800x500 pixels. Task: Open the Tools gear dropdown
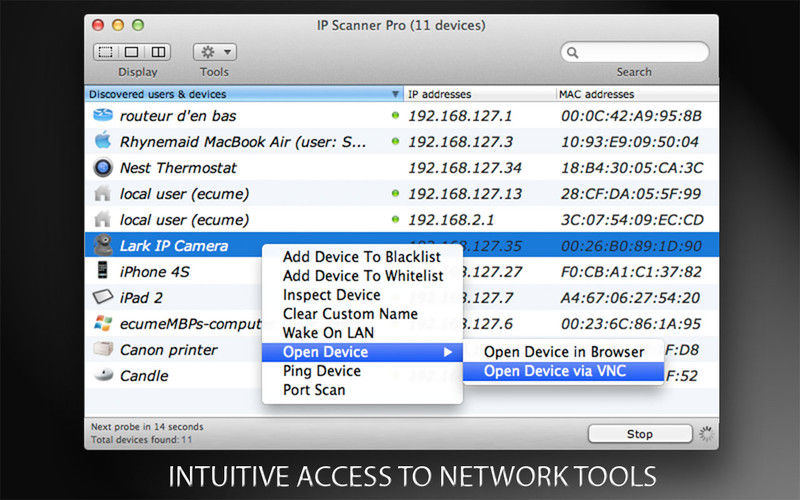[214, 52]
